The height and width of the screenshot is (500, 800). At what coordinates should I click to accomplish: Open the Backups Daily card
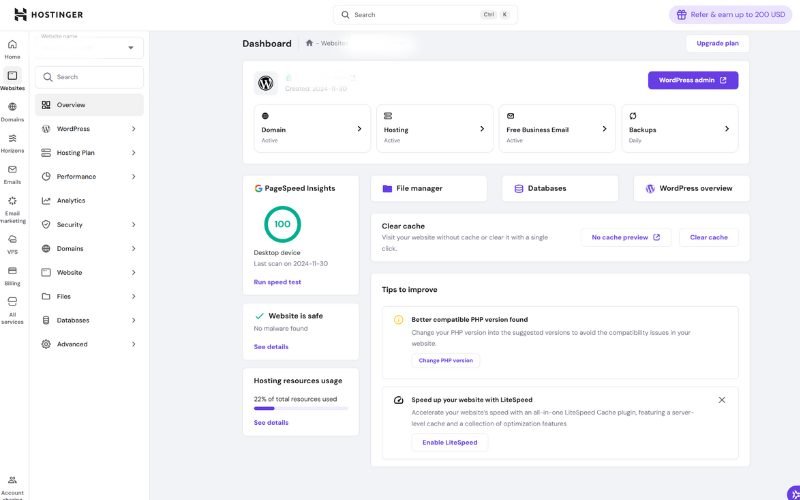[x=680, y=129]
